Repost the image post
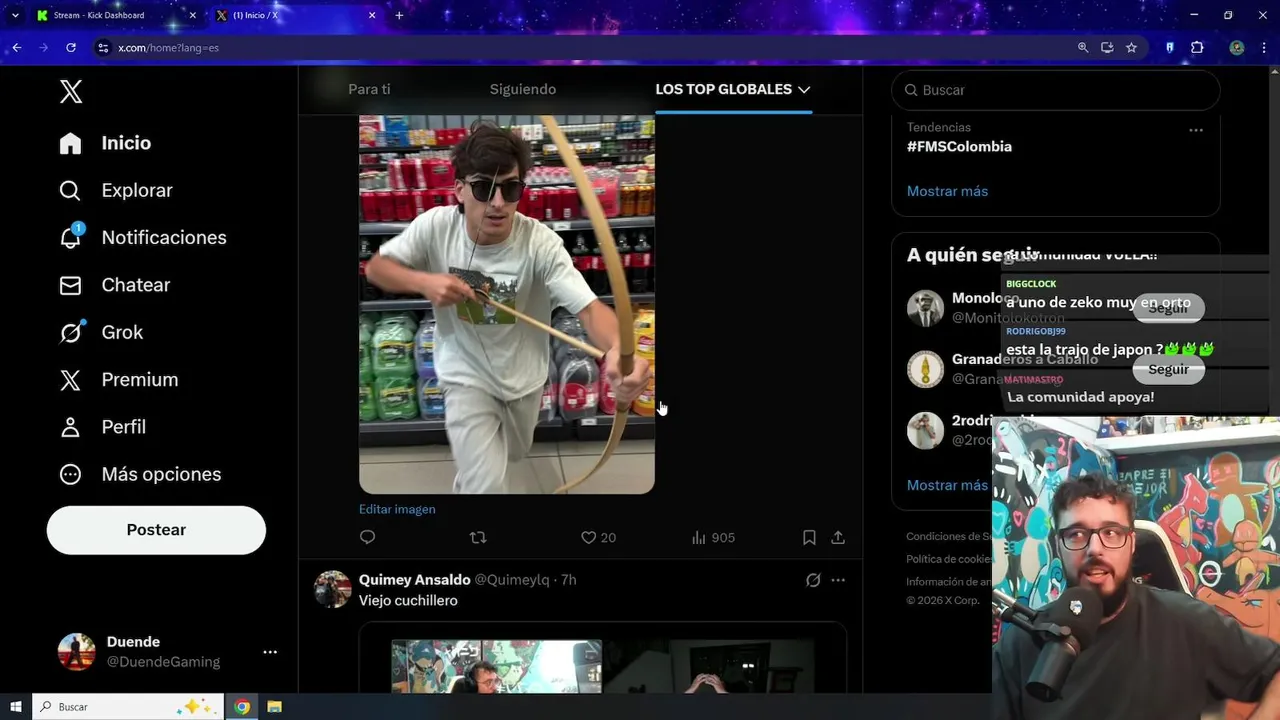This screenshot has height=720, width=1280. click(x=478, y=537)
